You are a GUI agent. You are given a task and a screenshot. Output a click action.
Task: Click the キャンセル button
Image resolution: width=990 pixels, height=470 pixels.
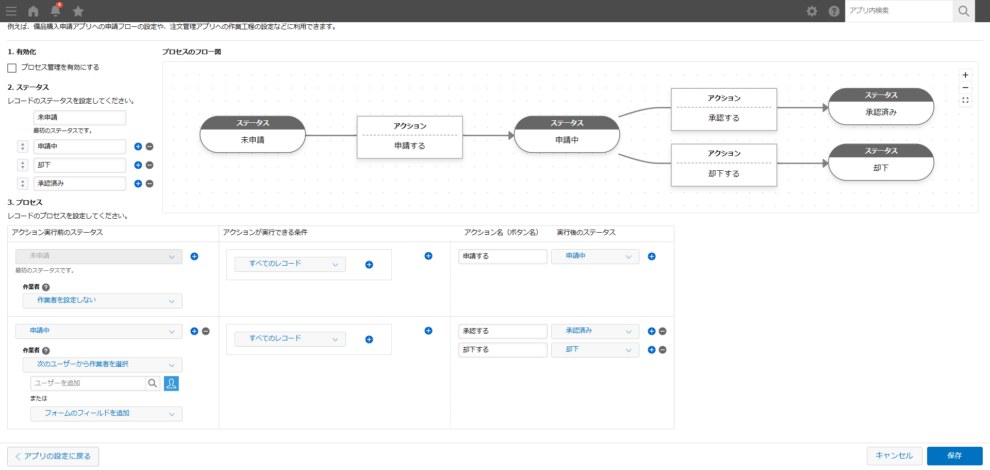893,456
